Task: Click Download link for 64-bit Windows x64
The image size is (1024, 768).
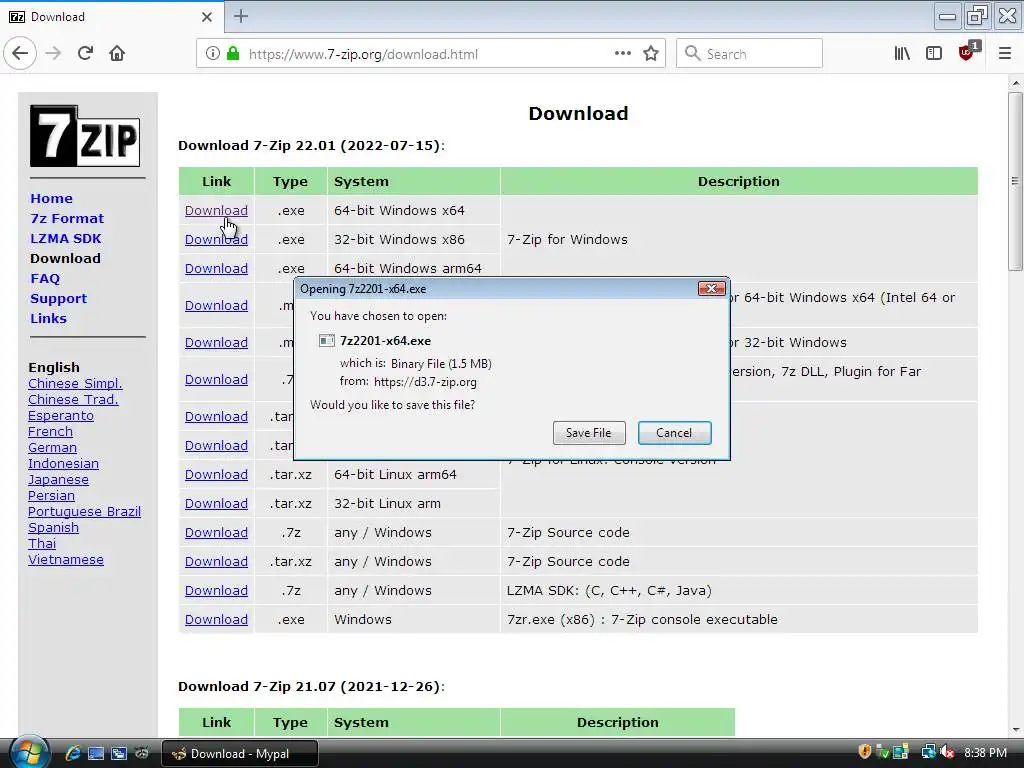Action: click(x=216, y=210)
